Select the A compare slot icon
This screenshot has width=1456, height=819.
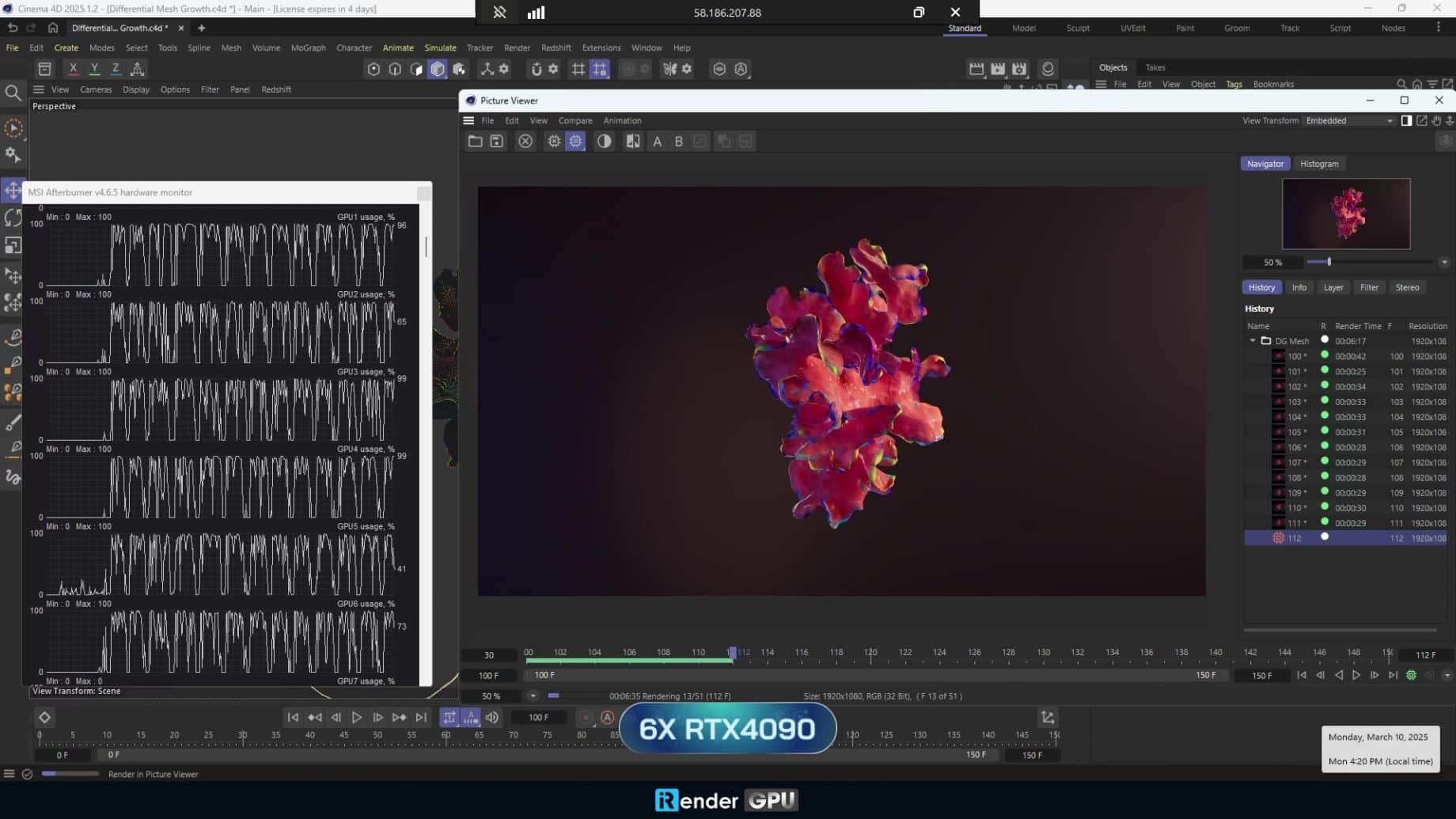pos(657,141)
